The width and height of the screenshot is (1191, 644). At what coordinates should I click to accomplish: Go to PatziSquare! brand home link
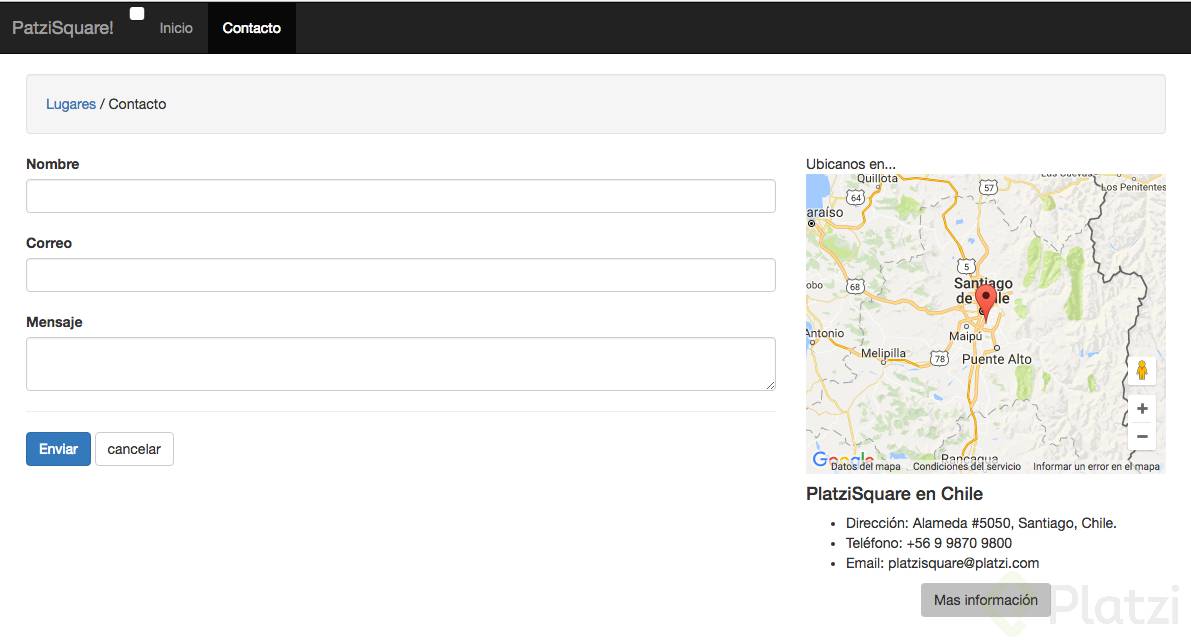pos(63,28)
